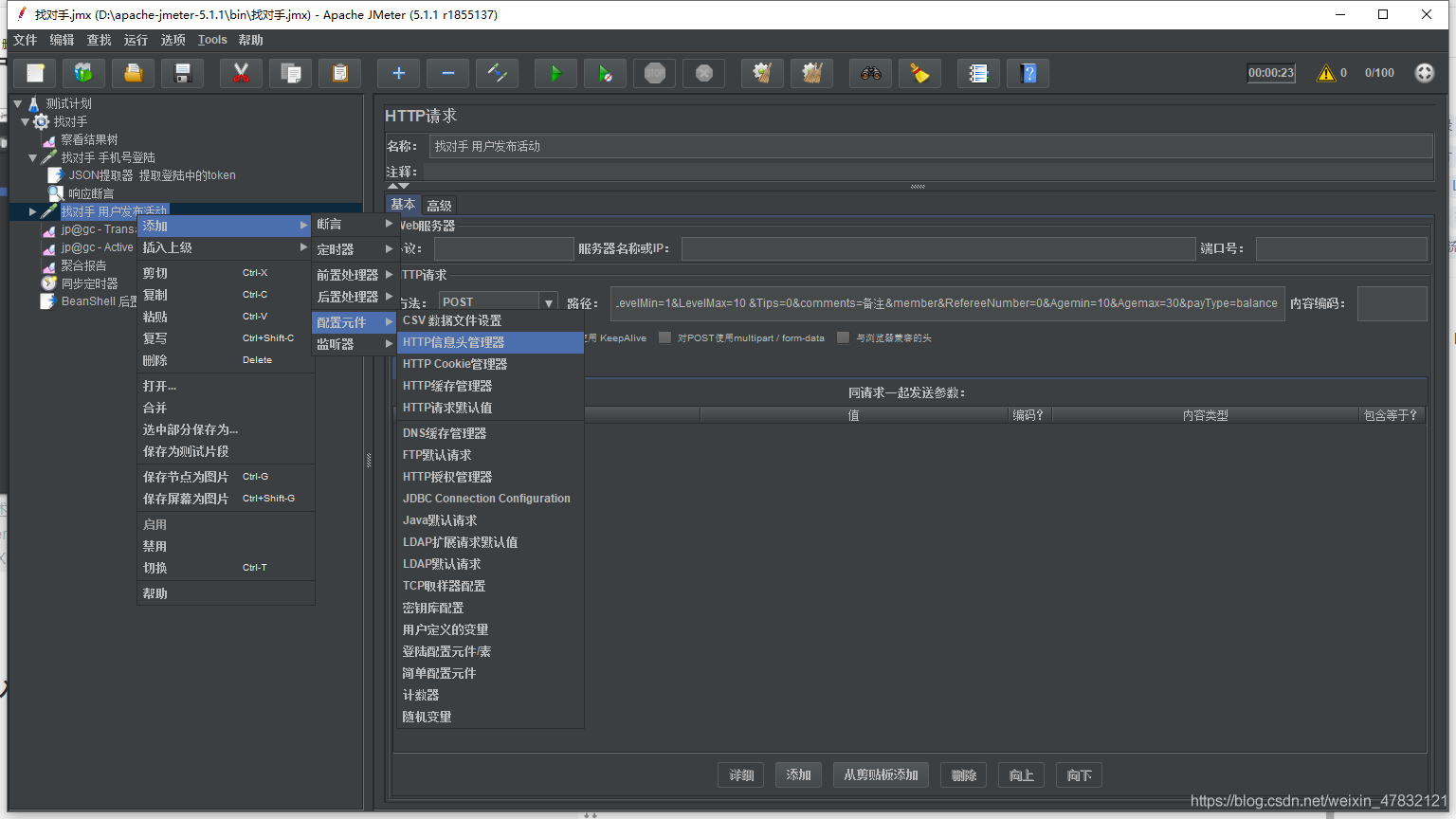Click the 详细 button
Image resolution: width=1456 pixels, height=819 pixels.
coord(741,775)
